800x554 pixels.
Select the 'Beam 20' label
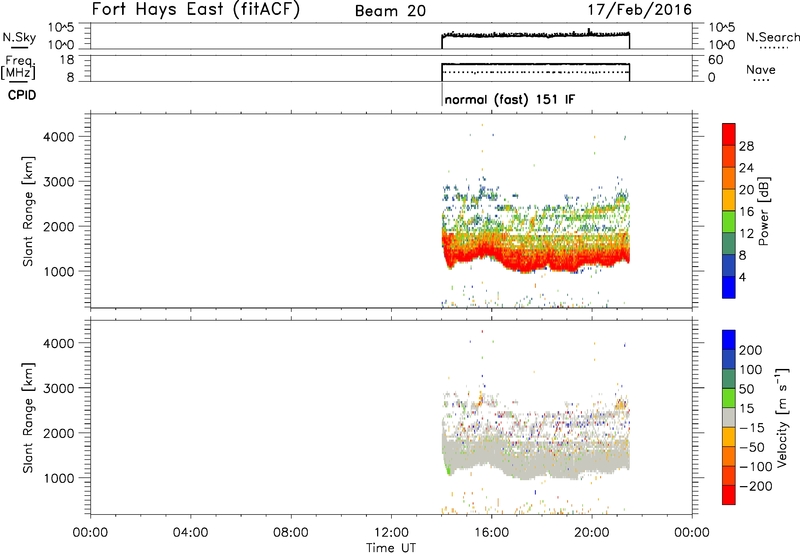[x=390, y=11]
